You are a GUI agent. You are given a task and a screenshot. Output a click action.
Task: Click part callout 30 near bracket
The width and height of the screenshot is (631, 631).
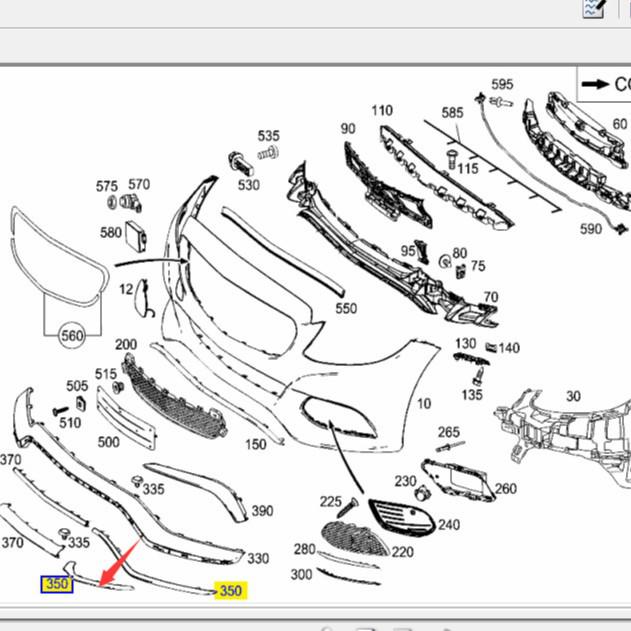(x=572, y=396)
